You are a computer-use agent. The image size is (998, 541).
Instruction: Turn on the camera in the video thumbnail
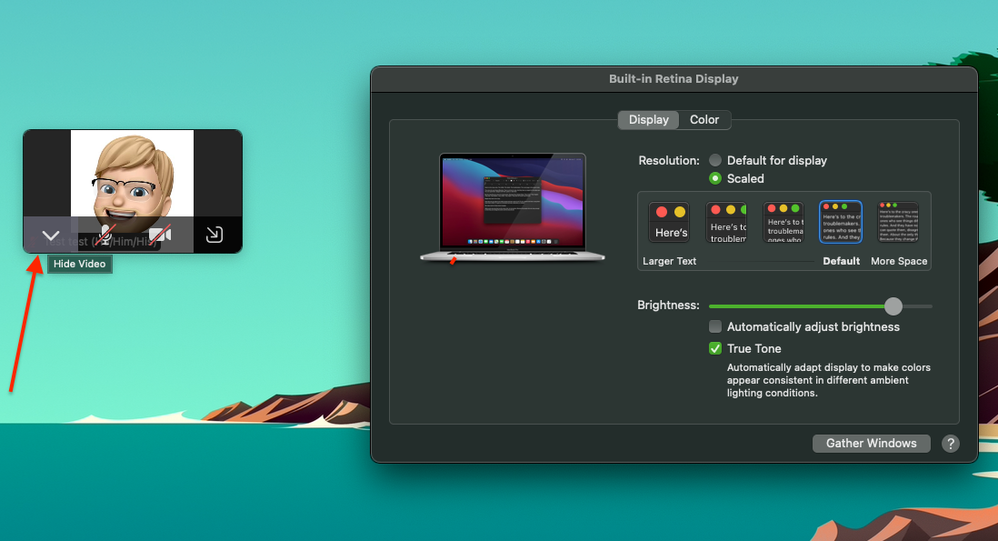(160, 235)
